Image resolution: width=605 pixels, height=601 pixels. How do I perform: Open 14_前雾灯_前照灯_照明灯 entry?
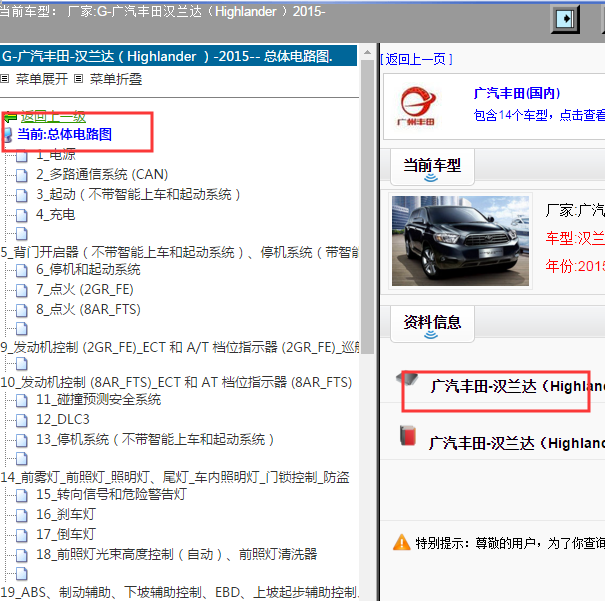pyautogui.click(x=175, y=478)
